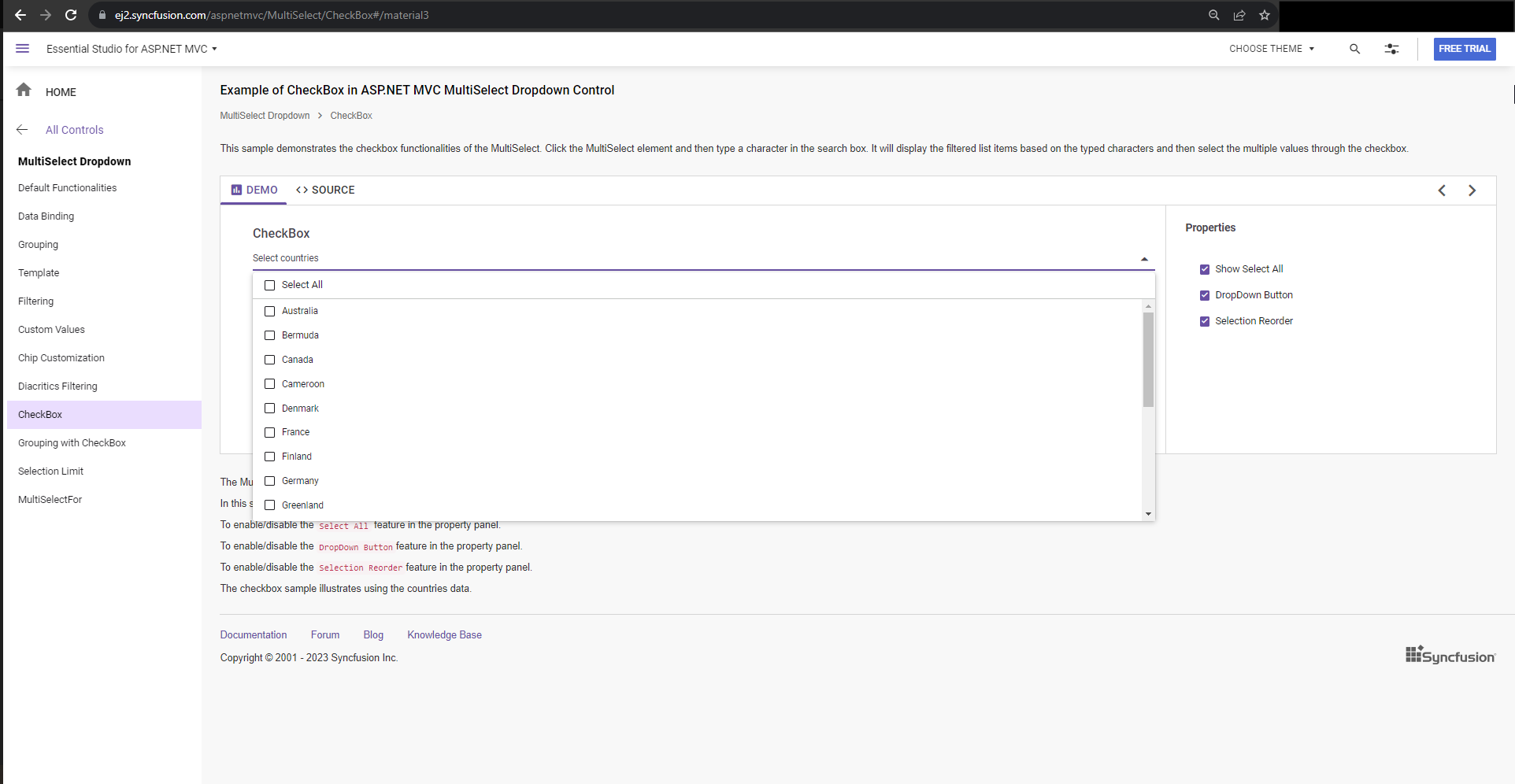Open the search icon in header

tap(1354, 49)
